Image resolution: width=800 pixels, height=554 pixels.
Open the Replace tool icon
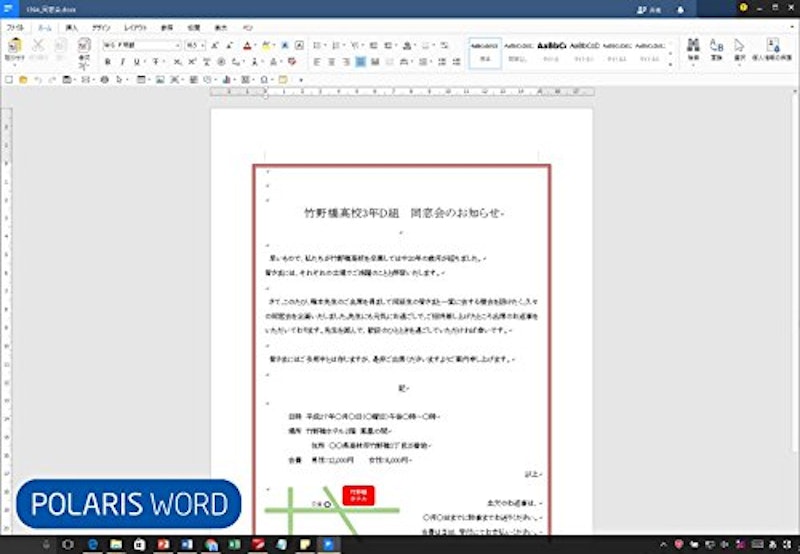click(716, 45)
